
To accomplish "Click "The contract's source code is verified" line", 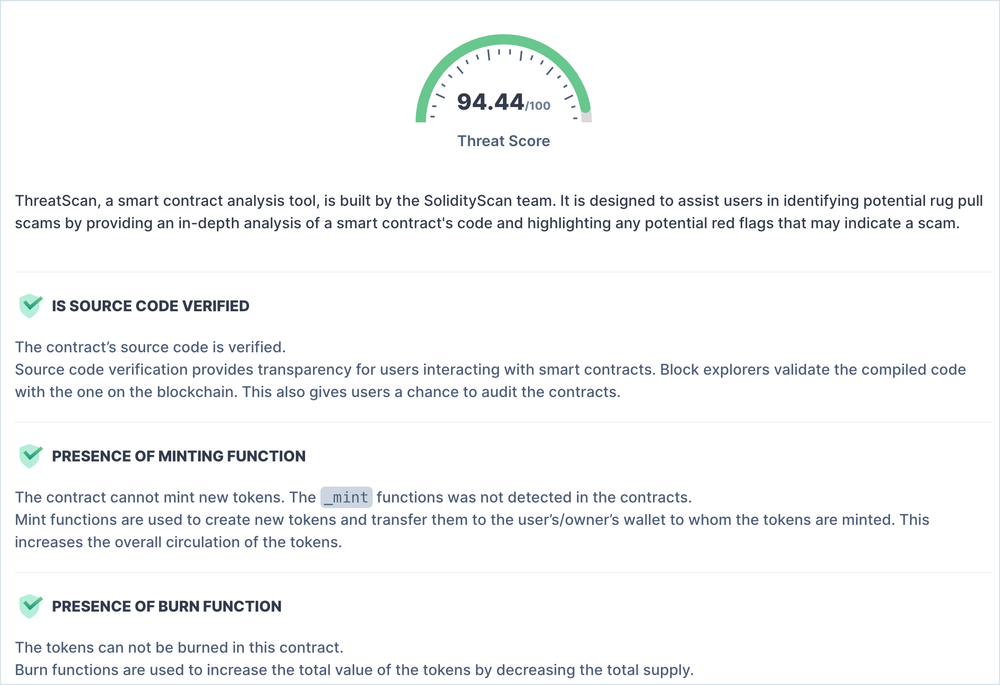I will point(150,347).
